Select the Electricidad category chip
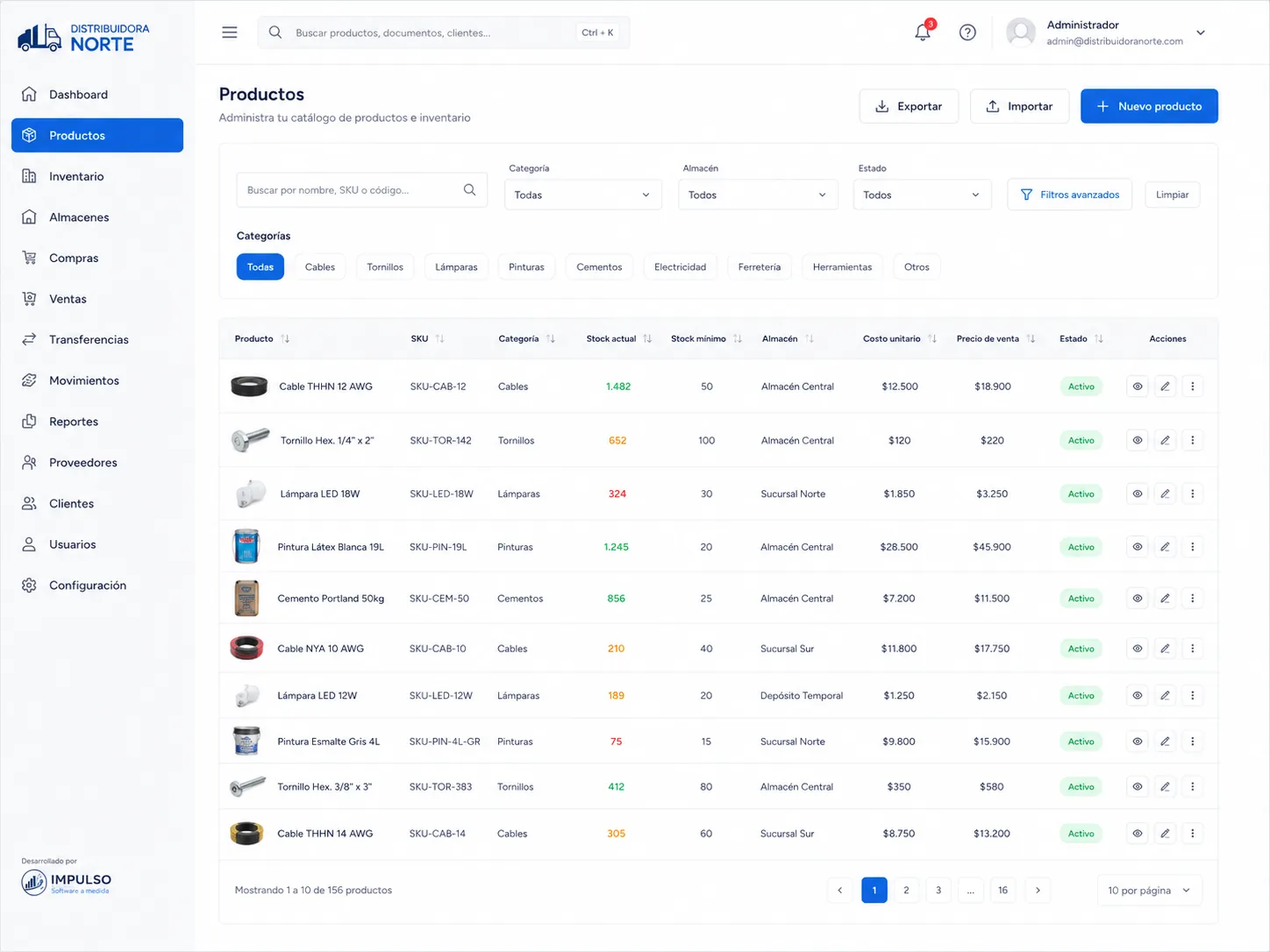 coord(680,266)
